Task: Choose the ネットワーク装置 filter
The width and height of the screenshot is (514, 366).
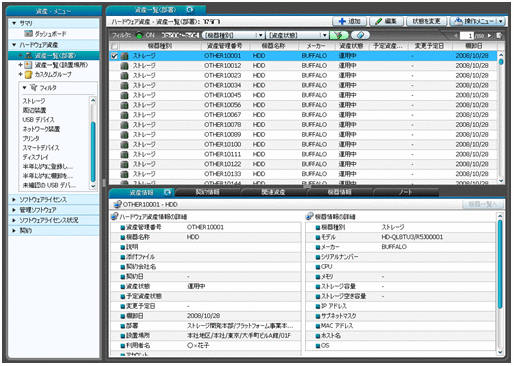Action: pyautogui.click(x=41, y=129)
